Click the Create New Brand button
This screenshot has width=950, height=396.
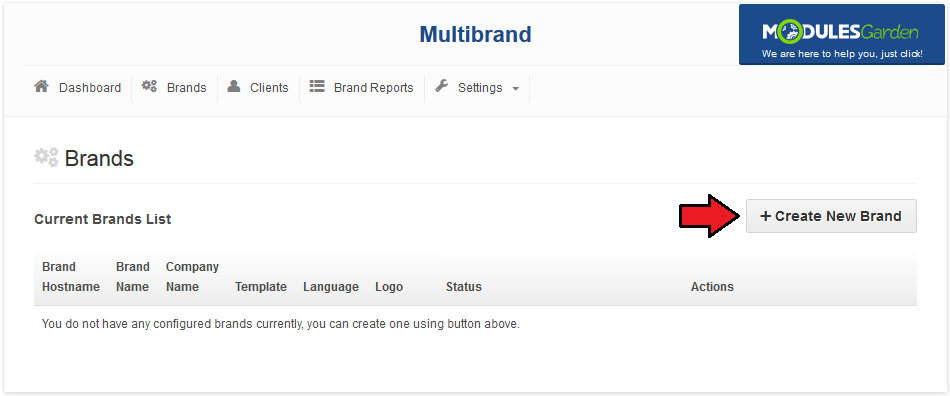tap(831, 216)
